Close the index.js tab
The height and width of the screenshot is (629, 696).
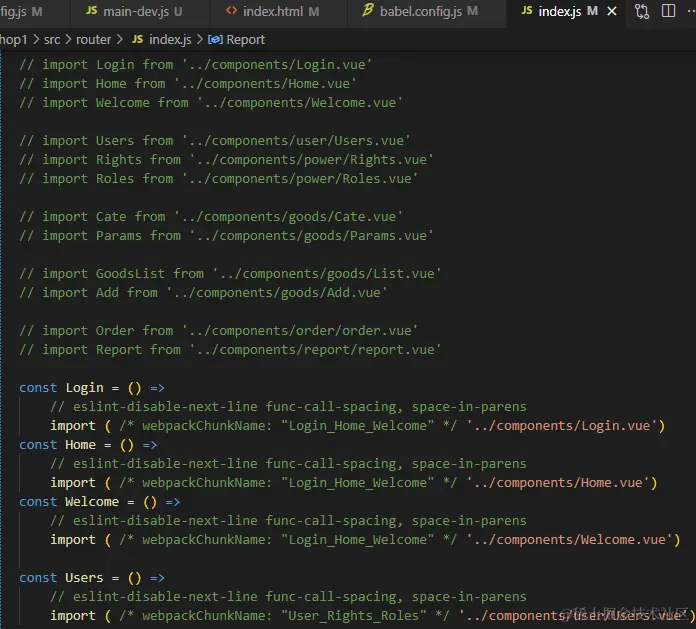(612, 11)
